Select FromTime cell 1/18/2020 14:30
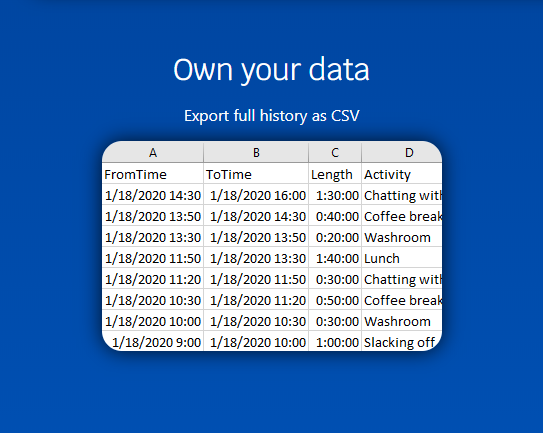The width and height of the screenshot is (543, 433). 153,195
